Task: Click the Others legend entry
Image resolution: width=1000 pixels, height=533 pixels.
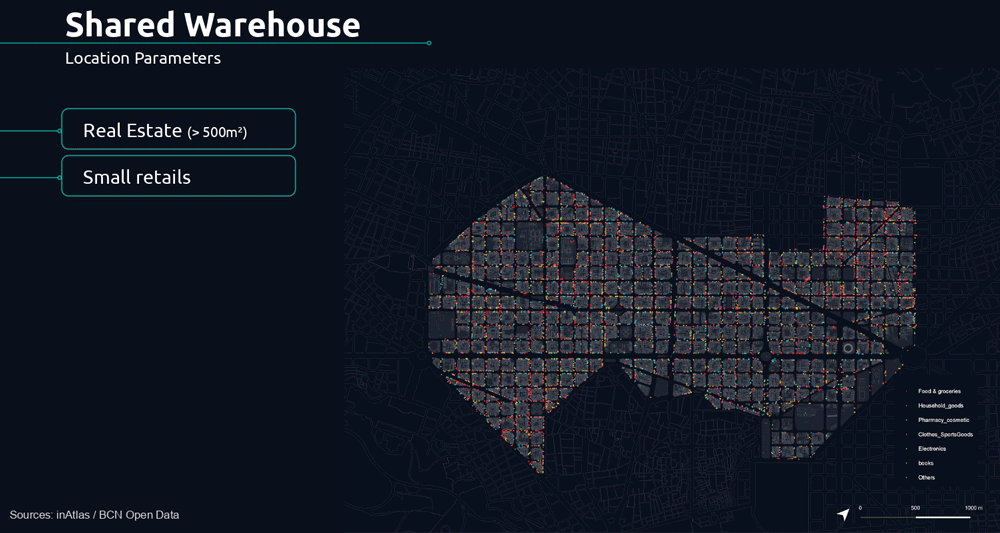Action: pyautogui.click(x=926, y=477)
